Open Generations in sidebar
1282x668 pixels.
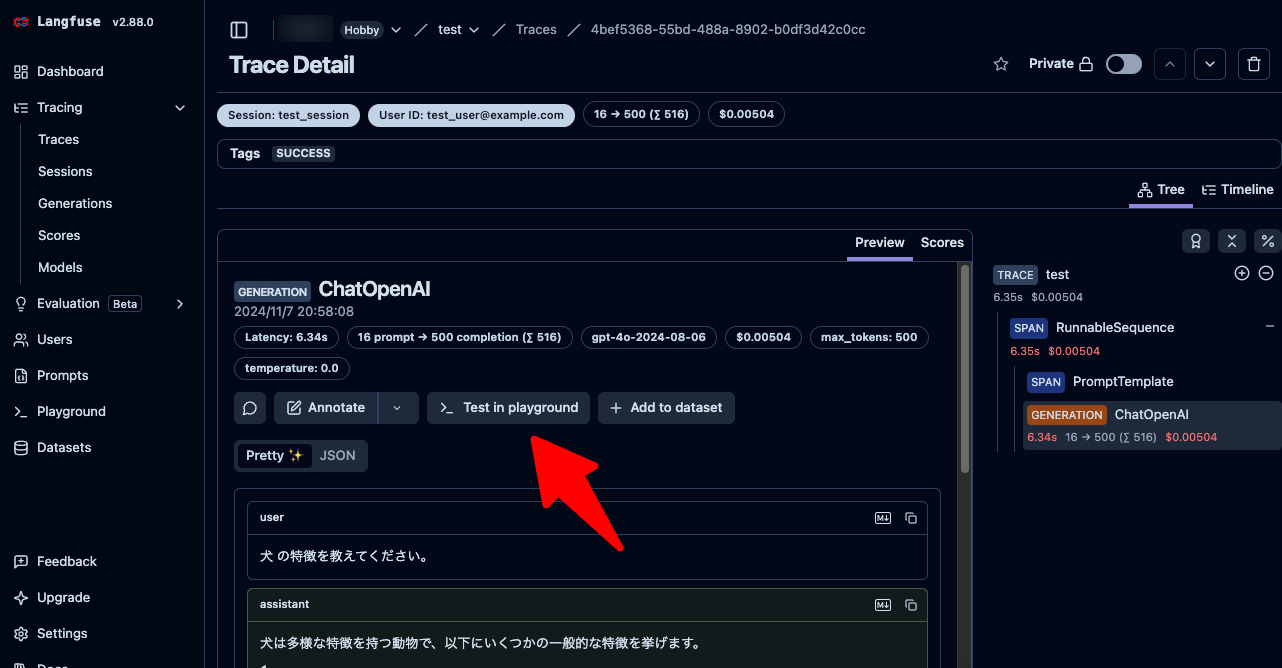pyautogui.click(x=75, y=204)
